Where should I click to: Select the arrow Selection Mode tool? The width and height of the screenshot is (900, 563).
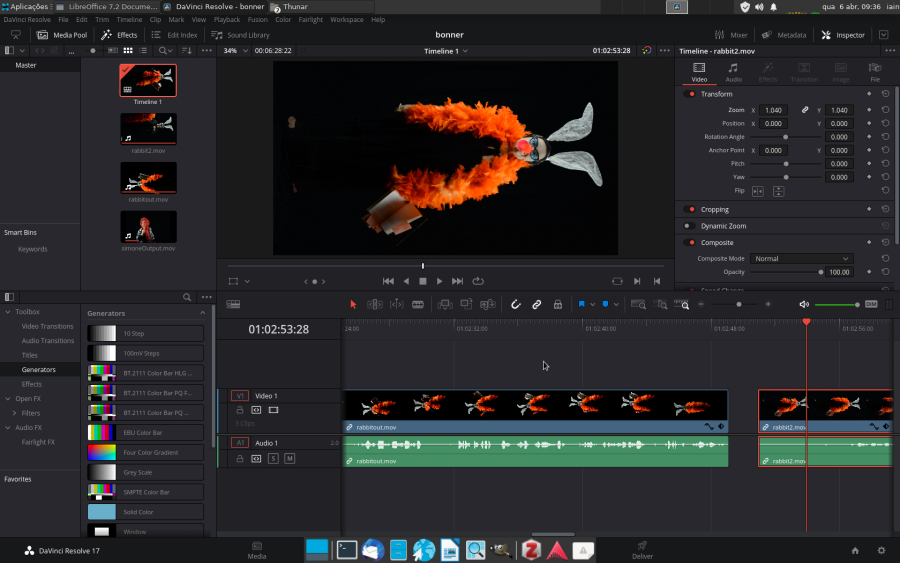click(x=353, y=304)
